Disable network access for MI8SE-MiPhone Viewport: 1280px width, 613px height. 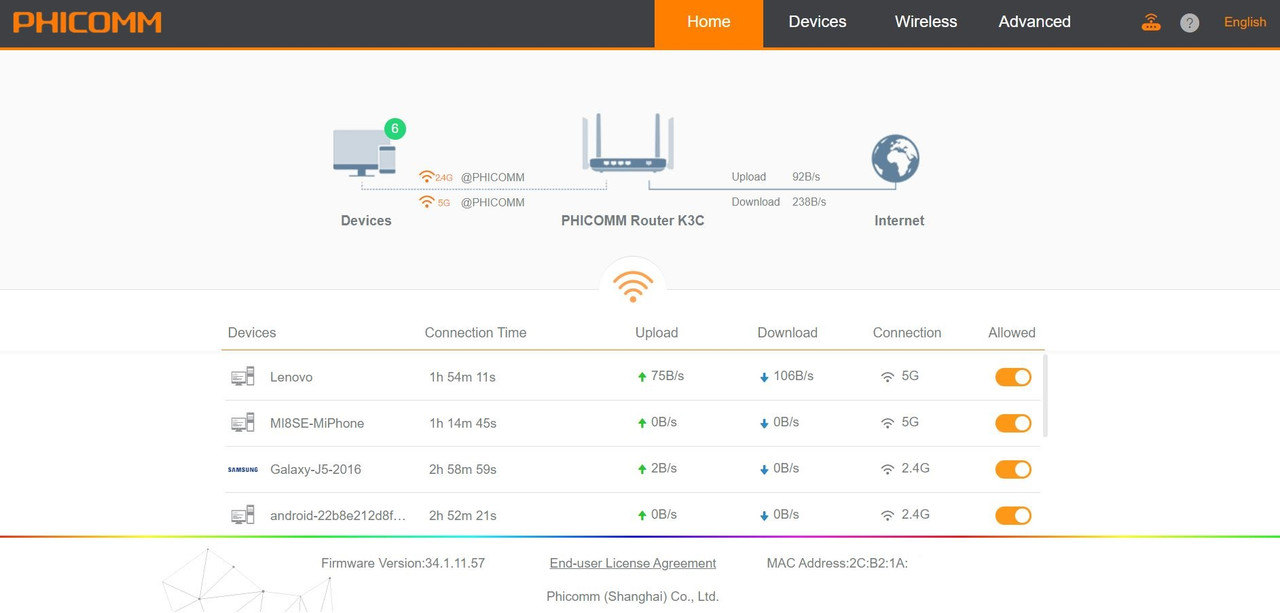click(x=1013, y=423)
